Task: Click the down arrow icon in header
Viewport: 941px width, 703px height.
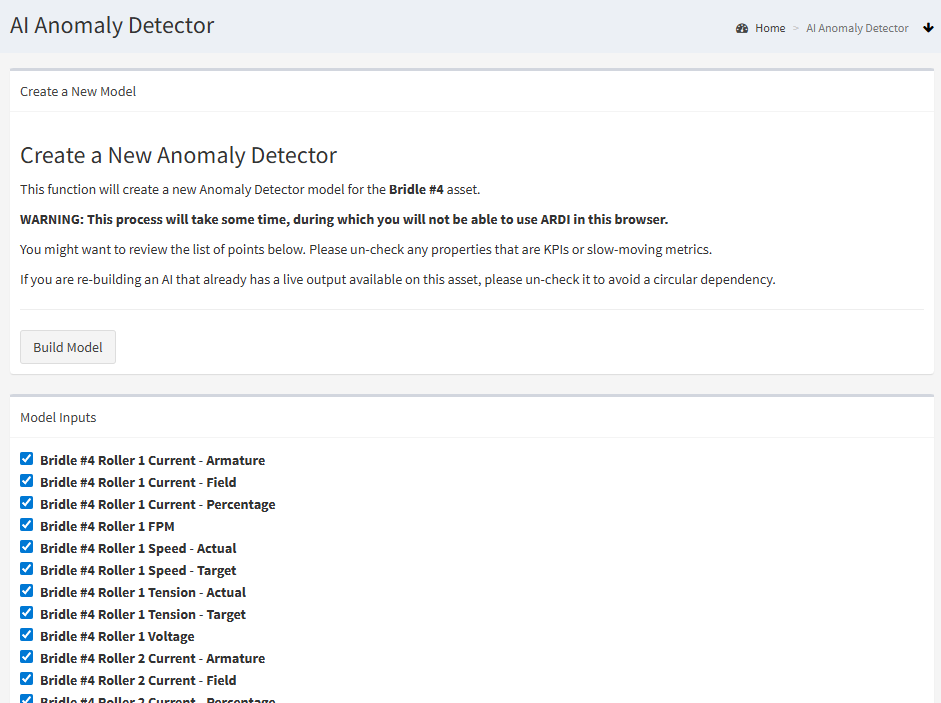Action: 928,28
